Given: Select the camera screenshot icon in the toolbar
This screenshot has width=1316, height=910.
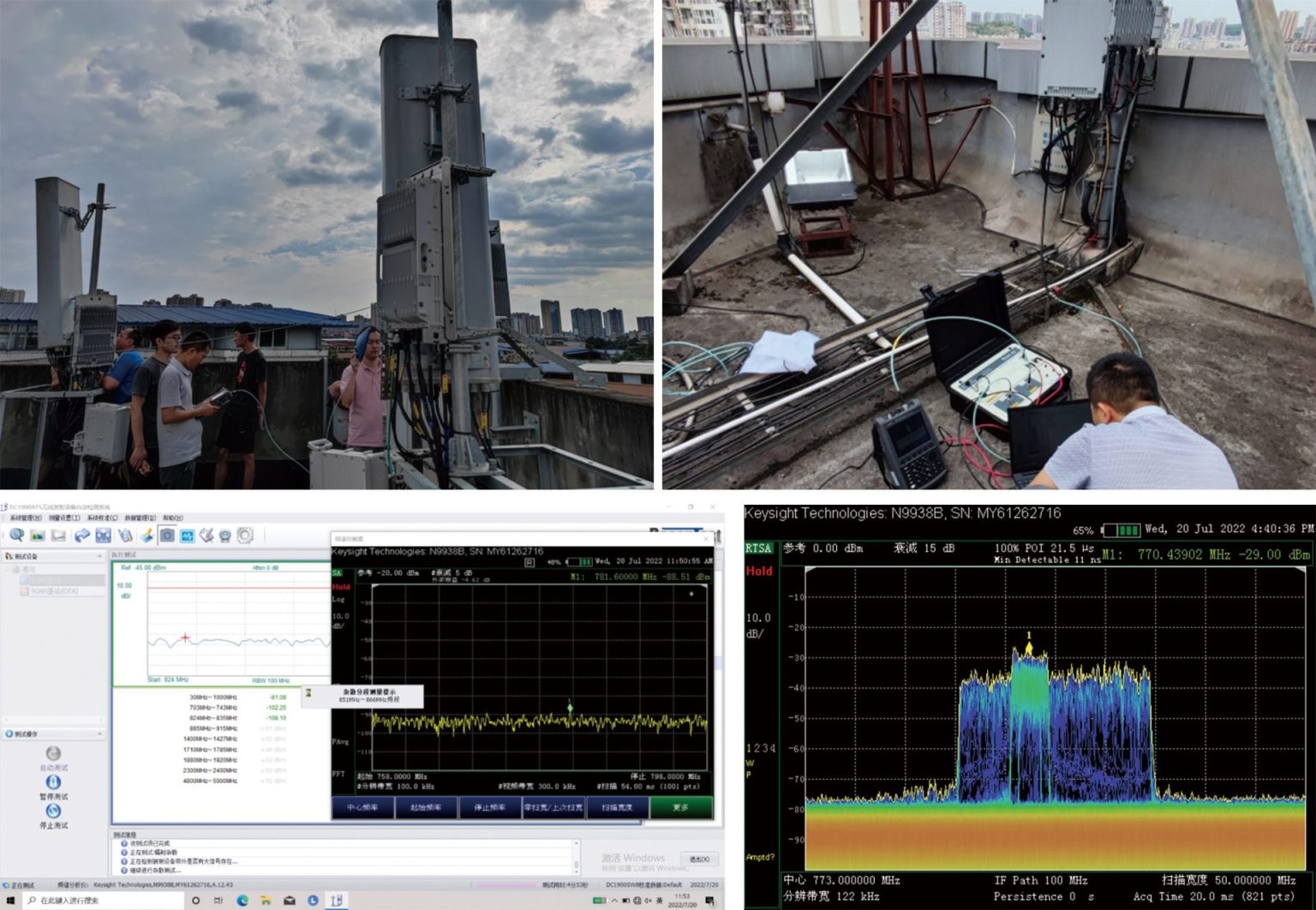Looking at the screenshot, I should tap(167, 536).
